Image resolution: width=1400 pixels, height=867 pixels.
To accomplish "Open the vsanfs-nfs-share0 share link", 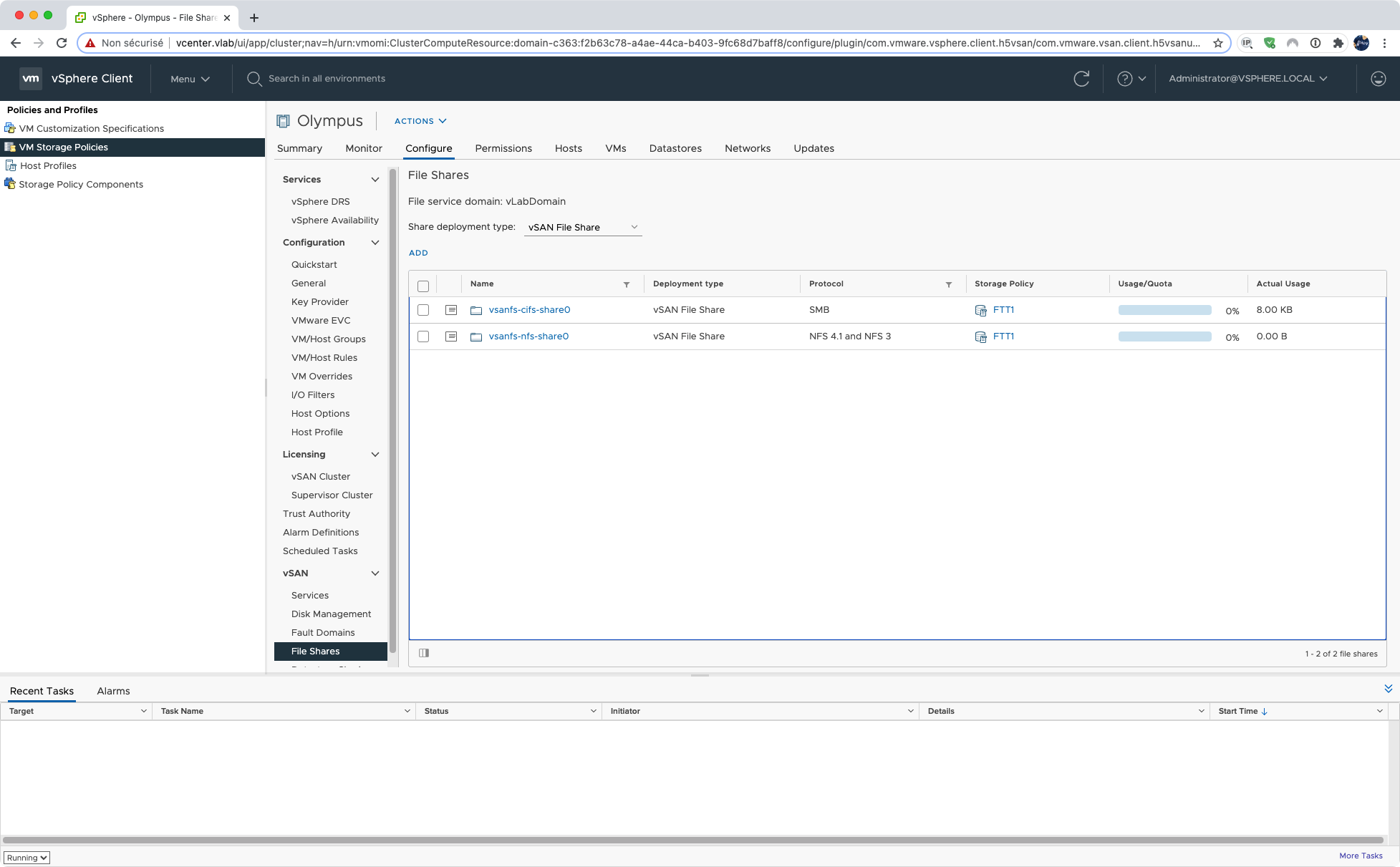I will point(528,336).
